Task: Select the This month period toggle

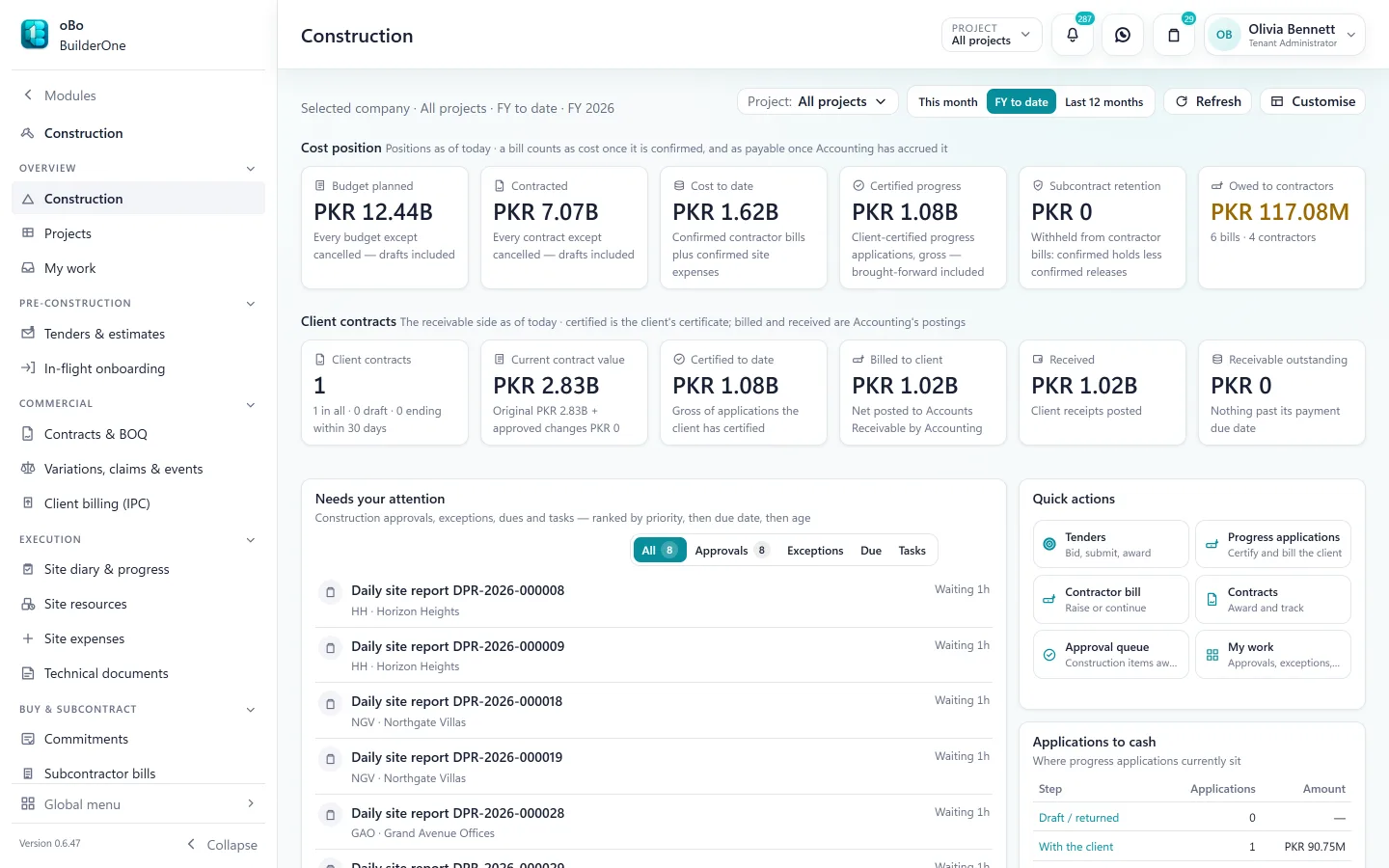Action: 947,102
